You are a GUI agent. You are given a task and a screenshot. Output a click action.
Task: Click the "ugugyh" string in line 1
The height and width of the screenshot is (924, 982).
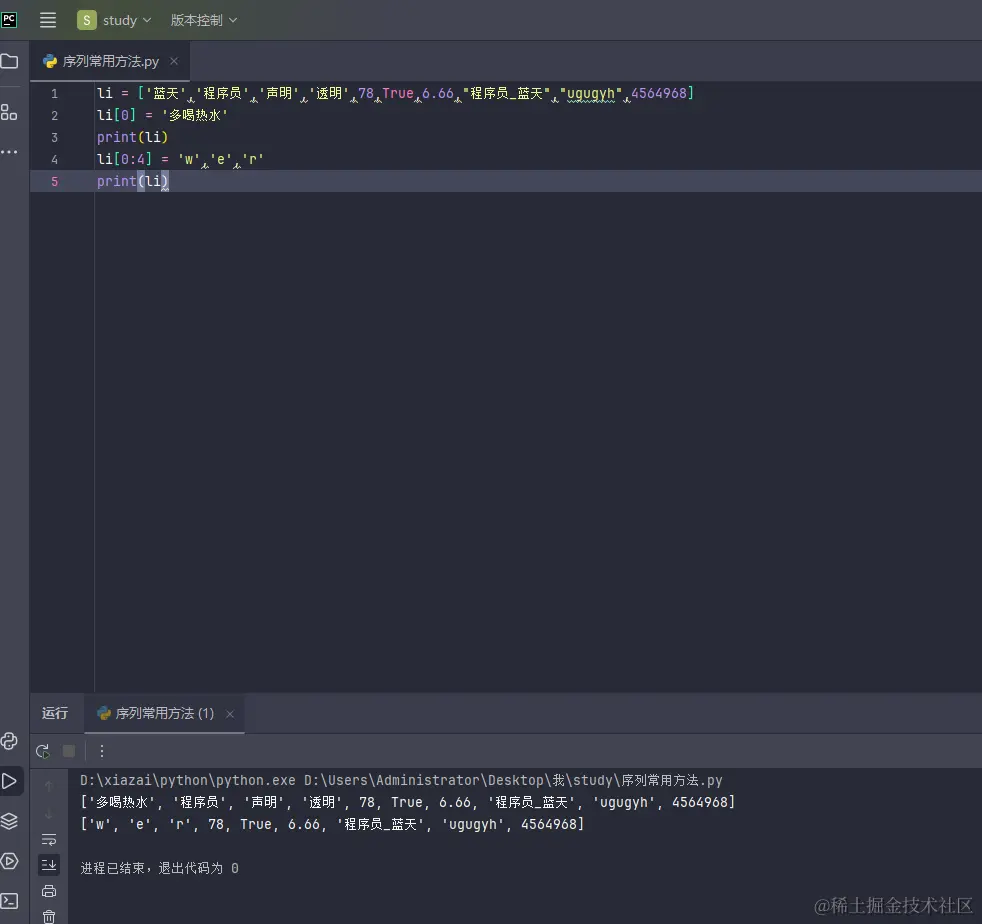591,94
